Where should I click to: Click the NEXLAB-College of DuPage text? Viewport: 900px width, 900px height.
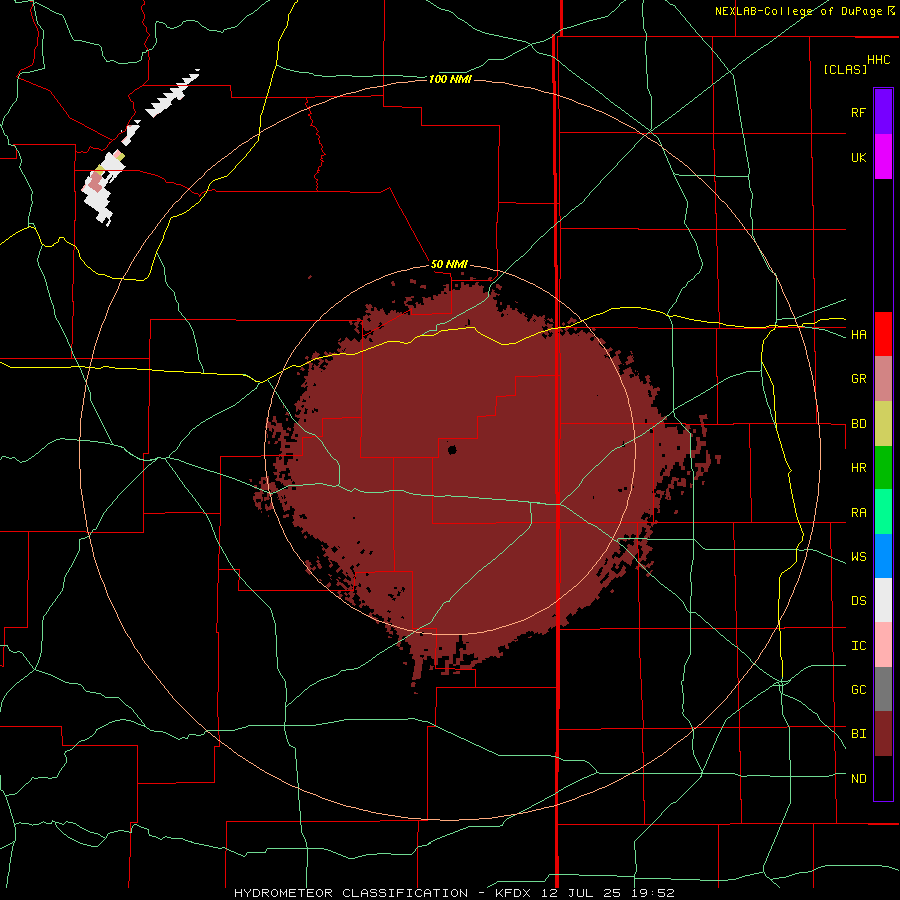point(798,11)
